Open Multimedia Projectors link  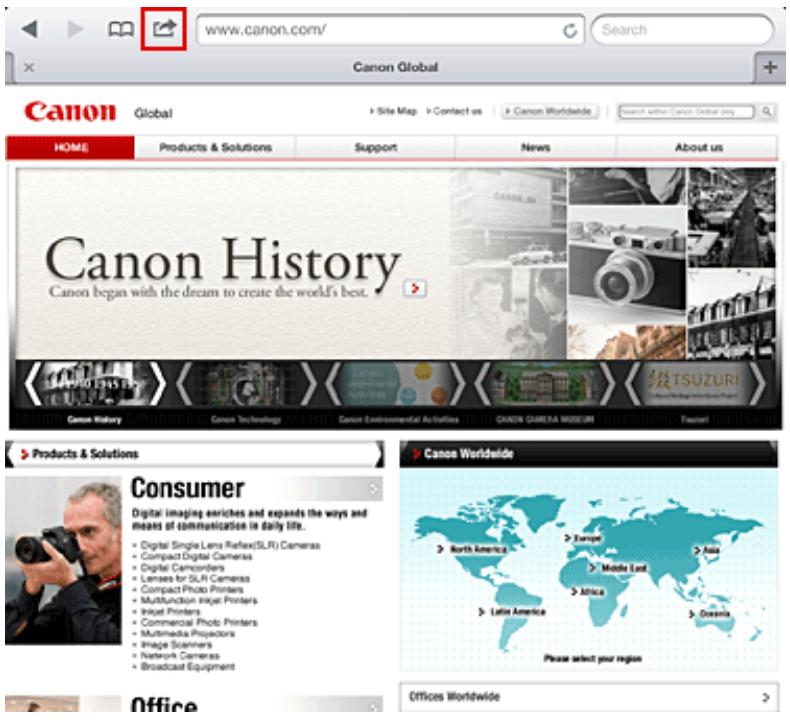click(x=187, y=634)
